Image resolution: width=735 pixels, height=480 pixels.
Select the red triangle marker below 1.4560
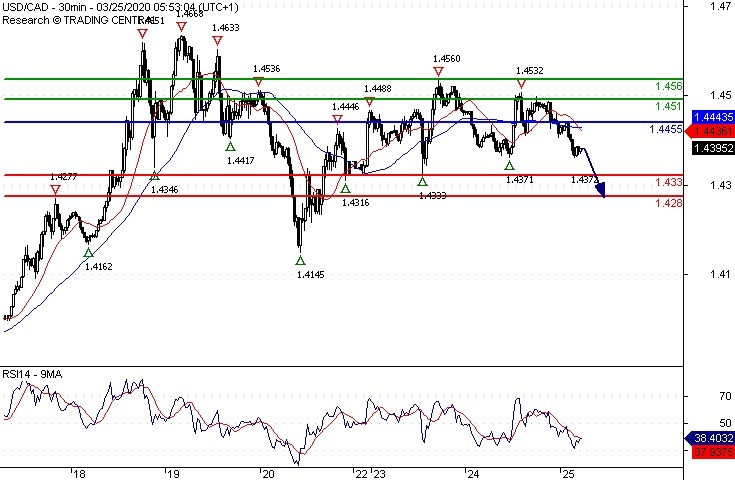point(438,72)
